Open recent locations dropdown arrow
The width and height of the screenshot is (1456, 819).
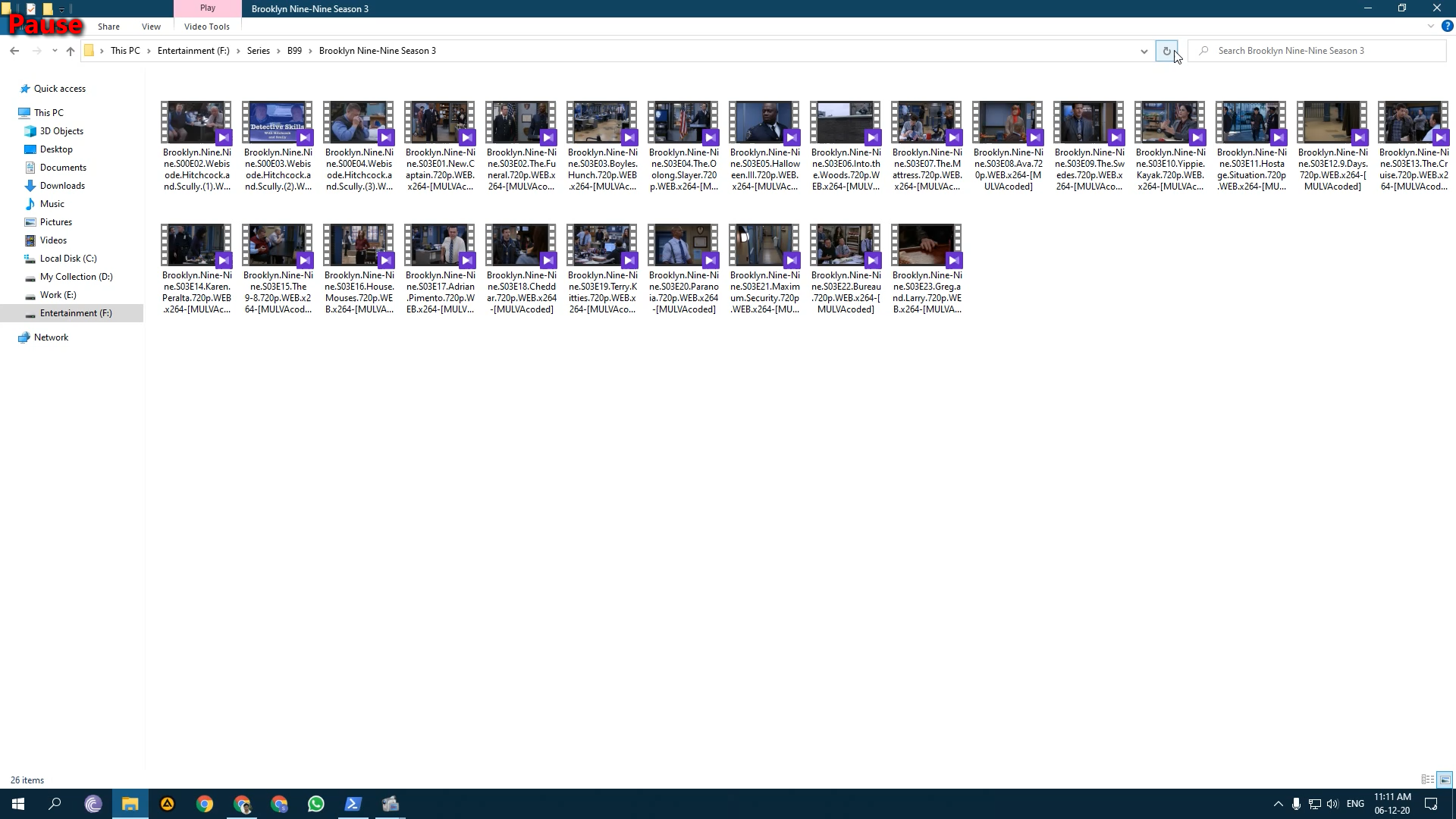click(55, 51)
